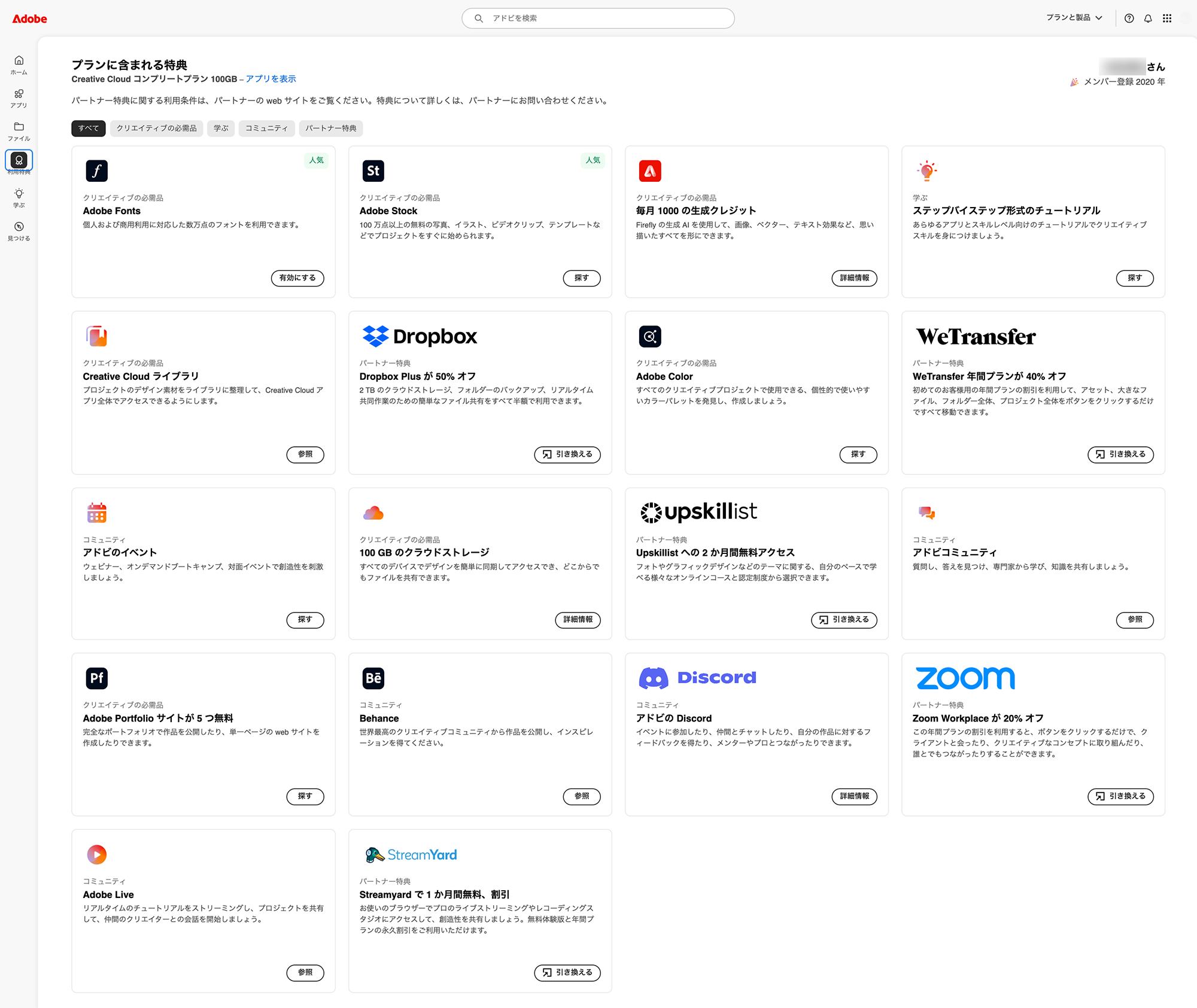Click the Adobe Fonts card icon
1197x1008 pixels.
point(96,171)
